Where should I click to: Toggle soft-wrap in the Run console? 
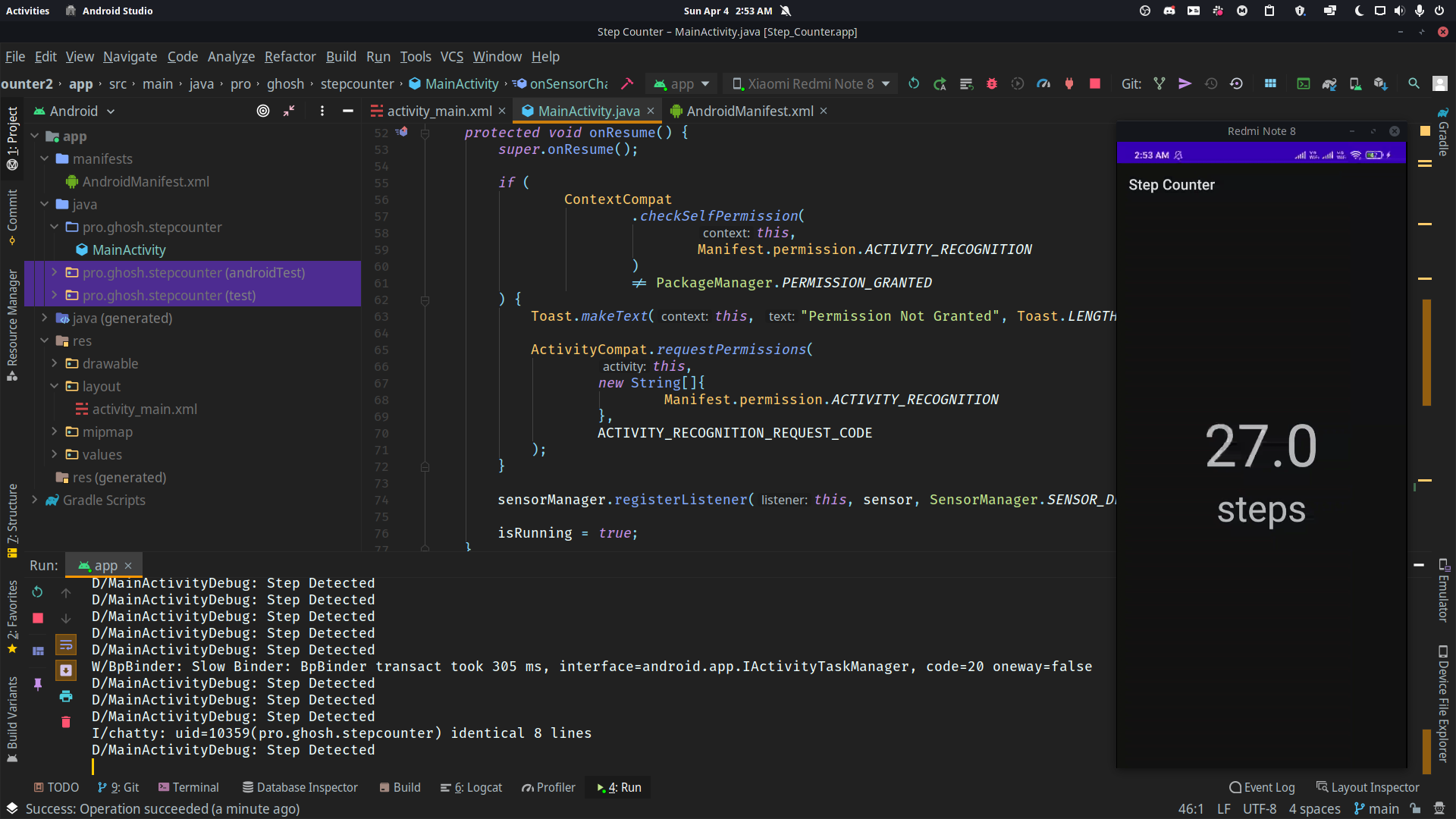[x=66, y=645]
